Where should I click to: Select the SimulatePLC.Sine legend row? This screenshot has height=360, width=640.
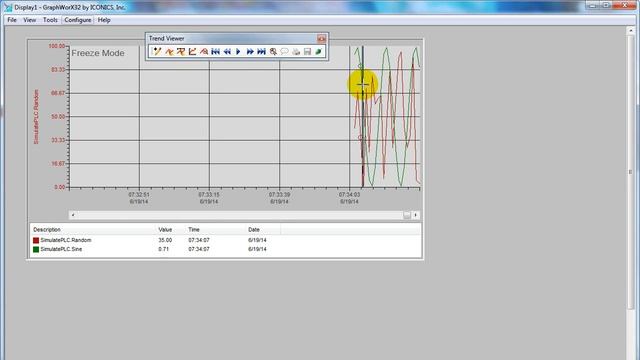click(225, 249)
